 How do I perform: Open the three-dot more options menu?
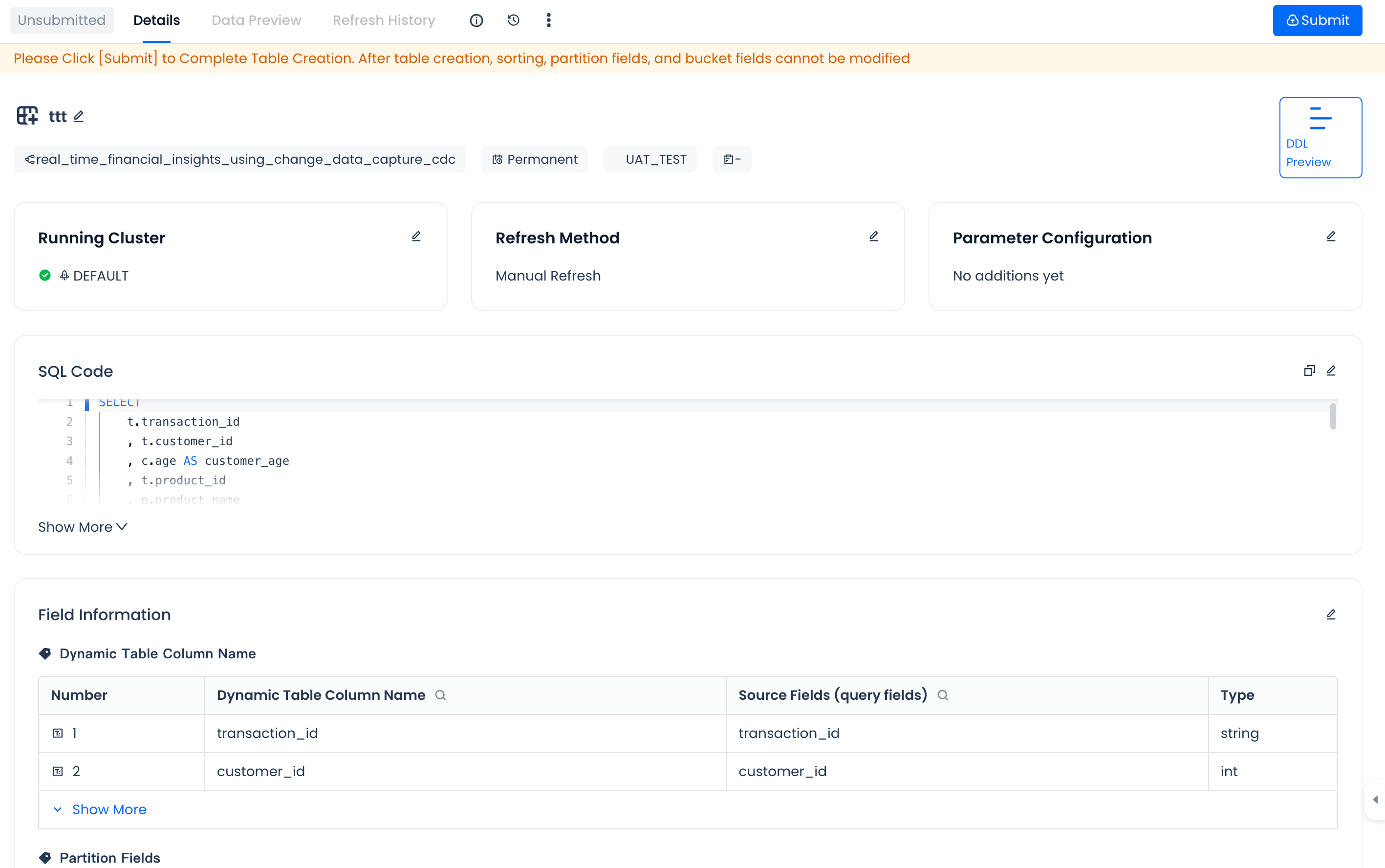tap(549, 21)
